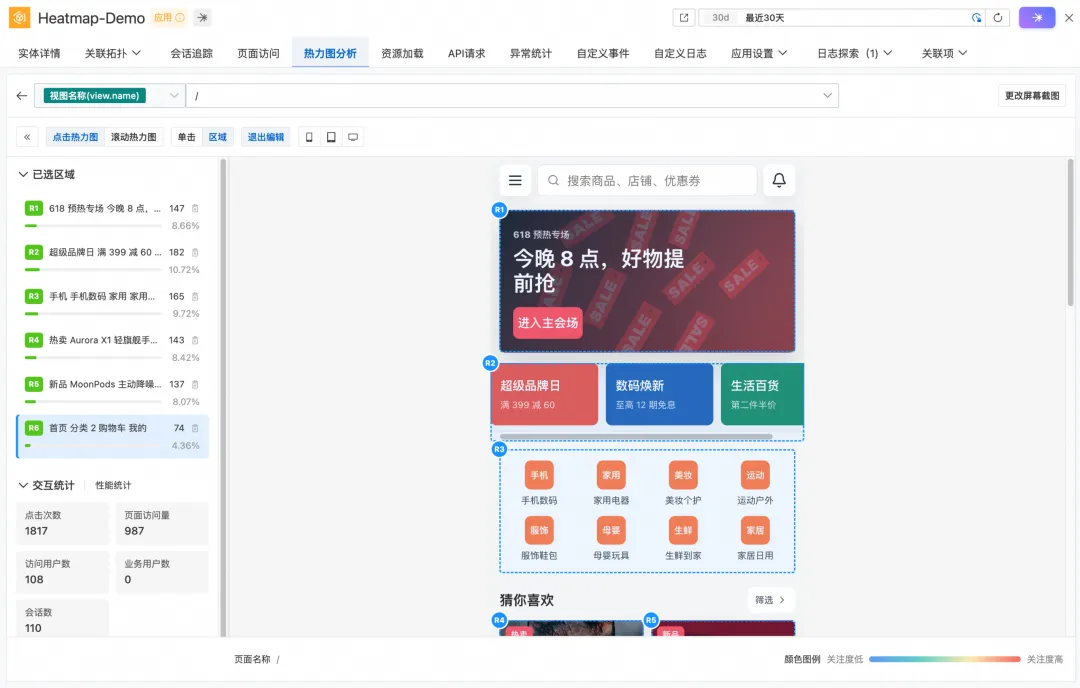Open the 会话追踪 tab
Screen dimensions: 1080x688
[x=191, y=53]
